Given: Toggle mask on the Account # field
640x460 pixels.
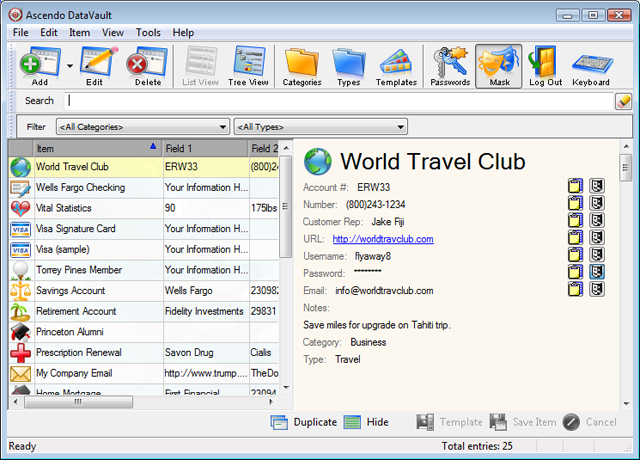Looking at the screenshot, I should [597, 186].
